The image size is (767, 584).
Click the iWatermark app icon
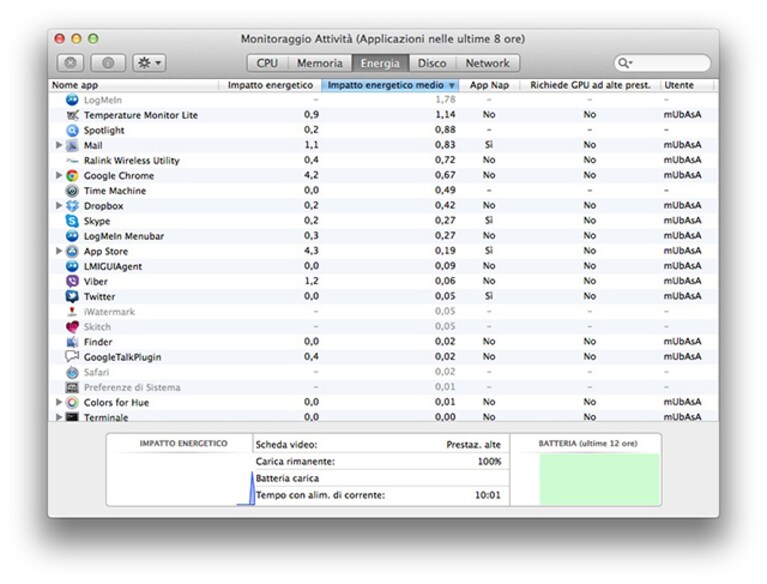tap(72, 312)
